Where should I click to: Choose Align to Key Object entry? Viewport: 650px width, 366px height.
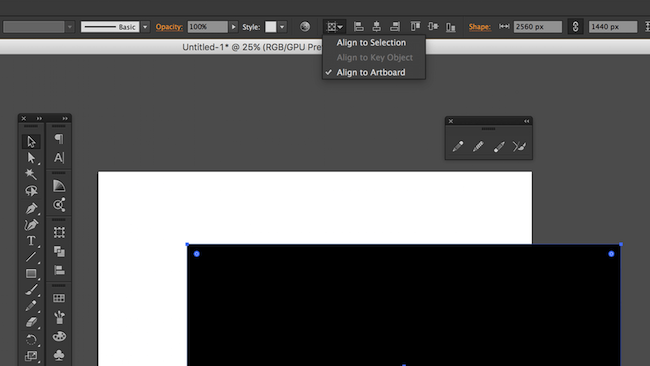tap(374, 57)
